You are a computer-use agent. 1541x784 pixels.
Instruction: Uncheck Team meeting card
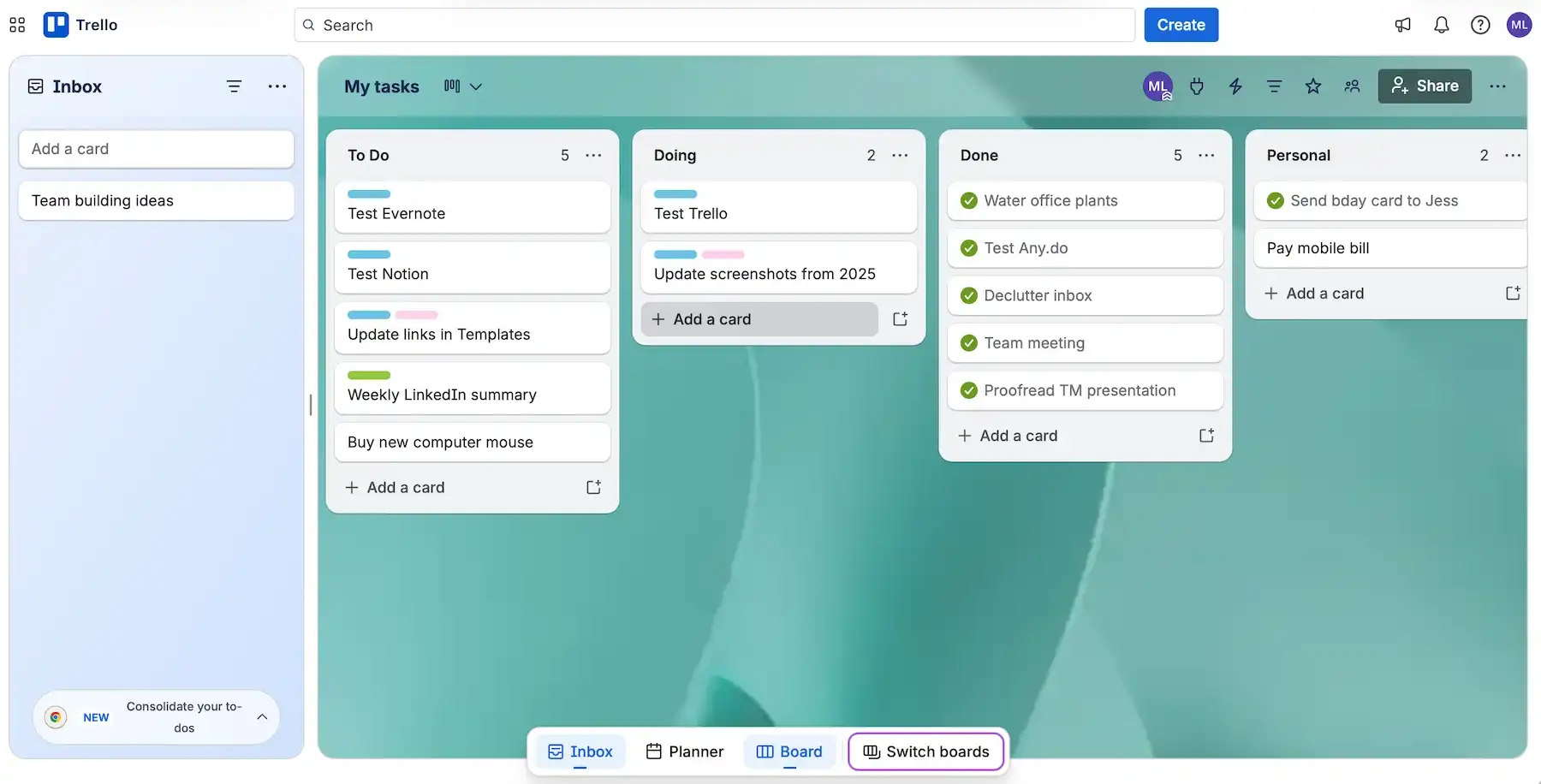pos(969,343)
